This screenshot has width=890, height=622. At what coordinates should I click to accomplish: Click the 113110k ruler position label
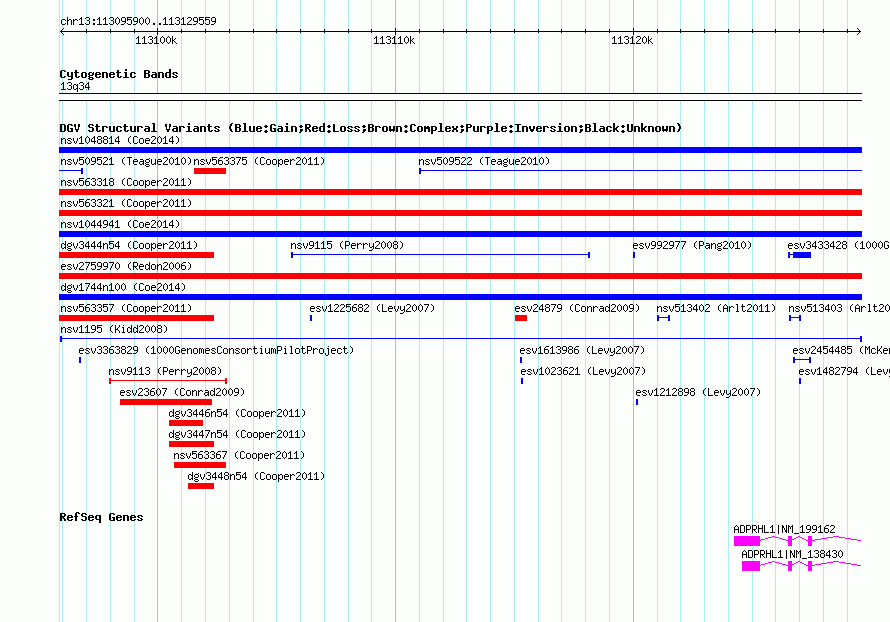click(394, 40)
